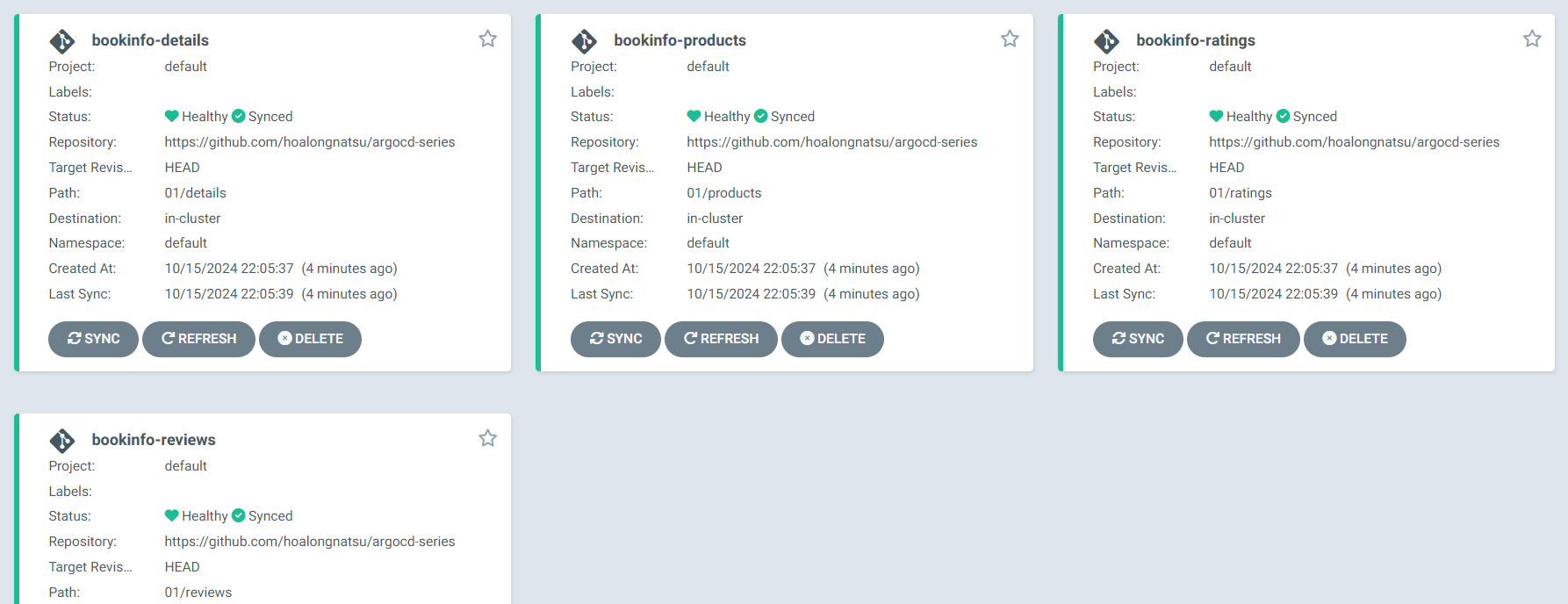Click the Synced checkmark icon on bookinfo-products
The height and width of the screenshot is (604, 1568).
761,116
